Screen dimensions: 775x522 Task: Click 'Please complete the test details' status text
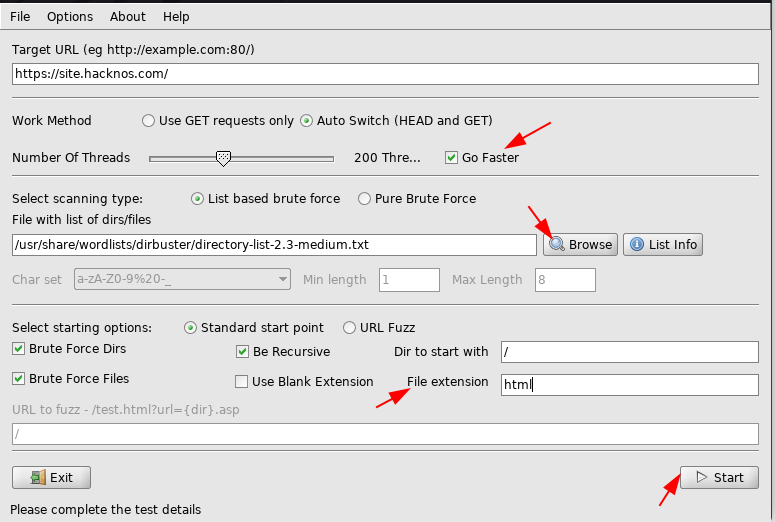[x=105, y=510]
